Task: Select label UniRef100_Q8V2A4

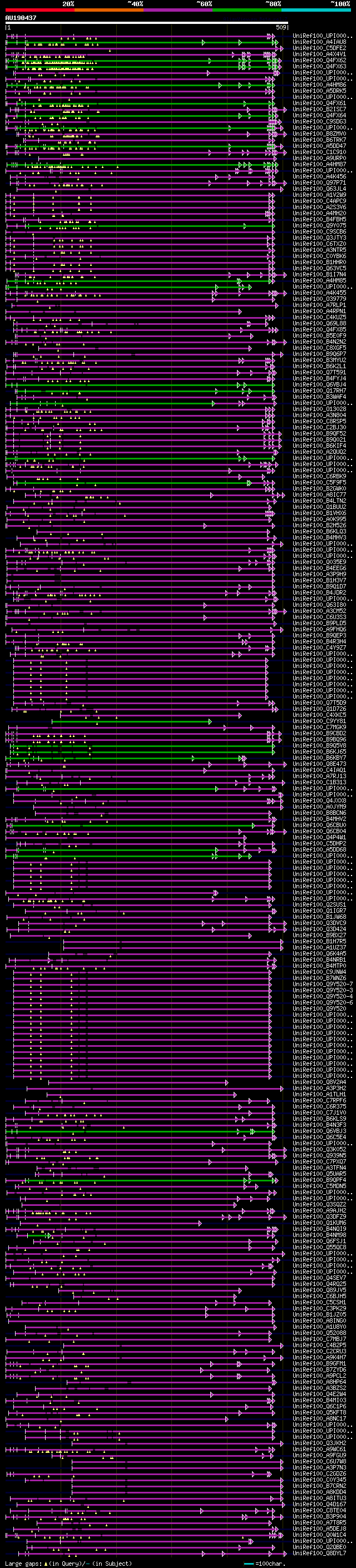Action: 319,1082
